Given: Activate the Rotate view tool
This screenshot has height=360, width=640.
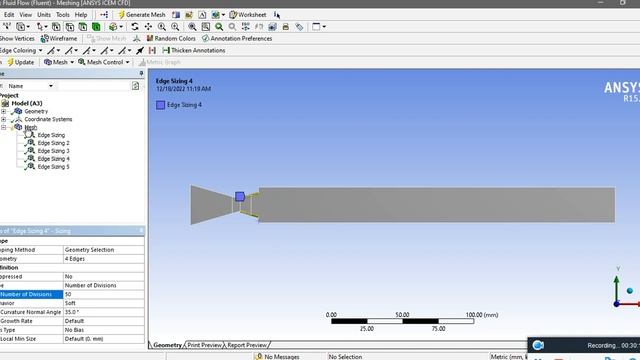Looking at the screenshot, I should pos(135,27).
